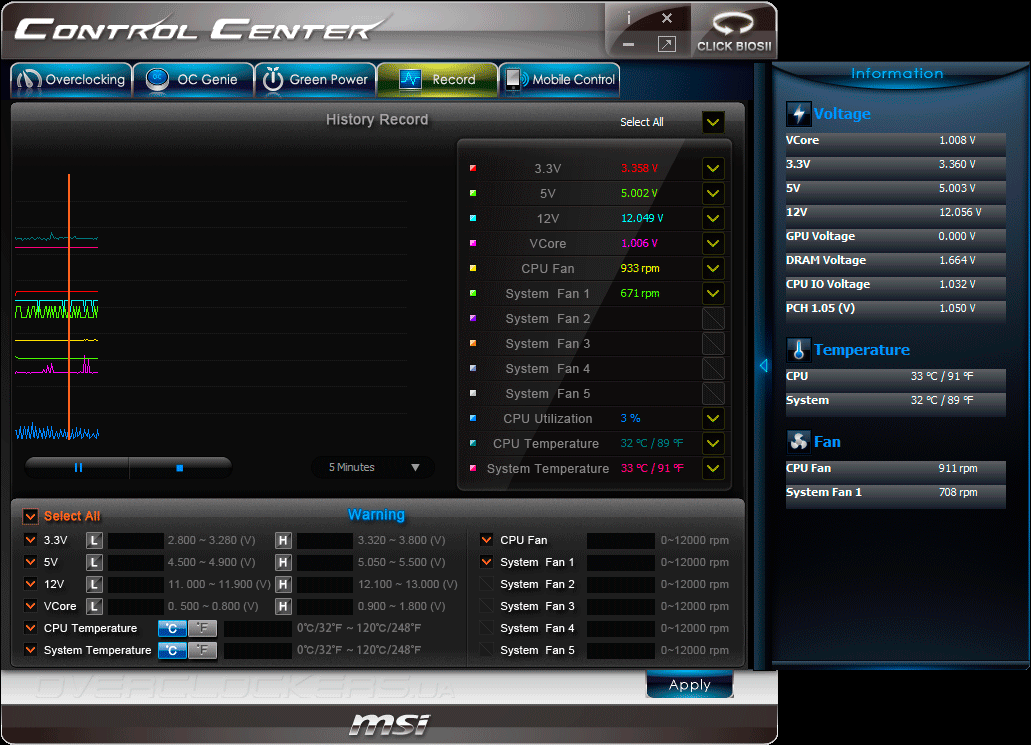Toggle System Fan 1 history record checkbox

(713, 293)
